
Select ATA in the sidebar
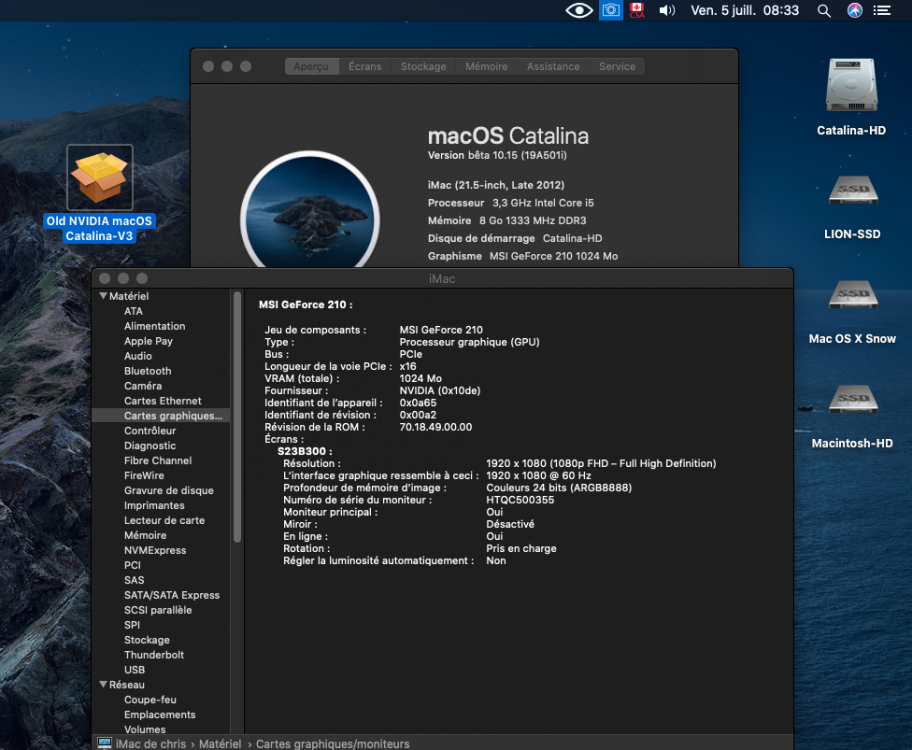(x=133, y=311)
